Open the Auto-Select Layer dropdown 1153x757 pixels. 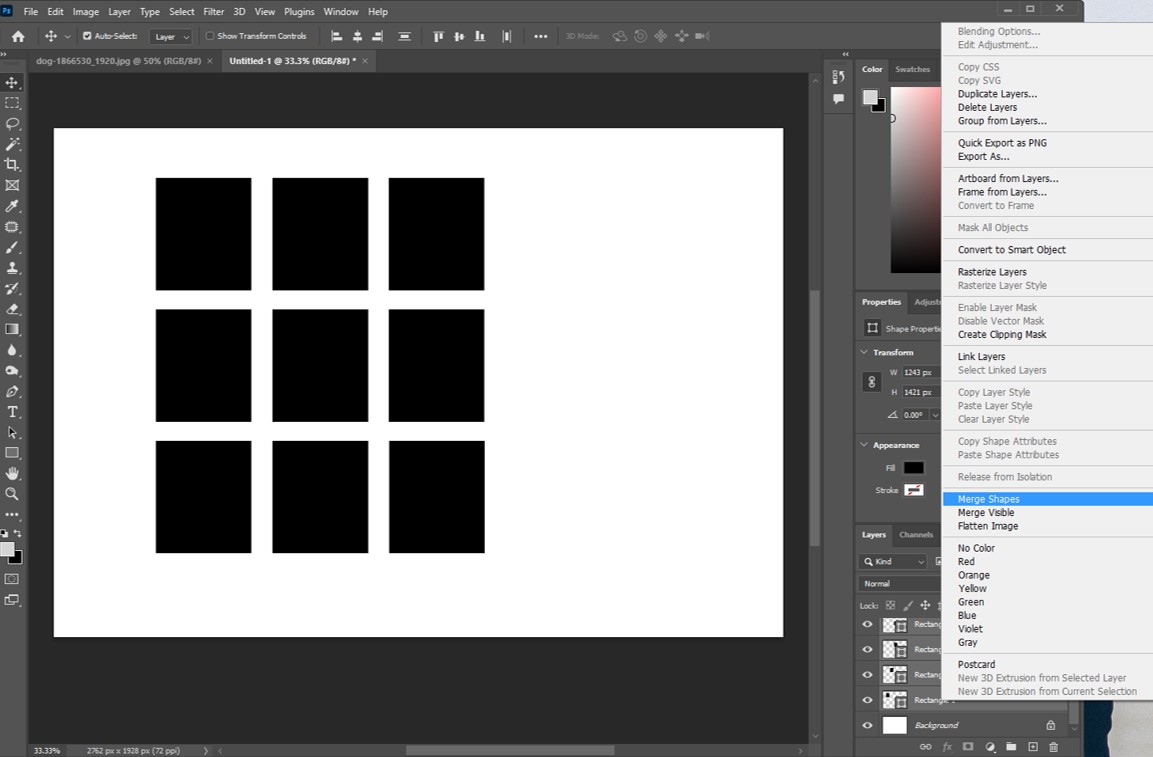171,36
